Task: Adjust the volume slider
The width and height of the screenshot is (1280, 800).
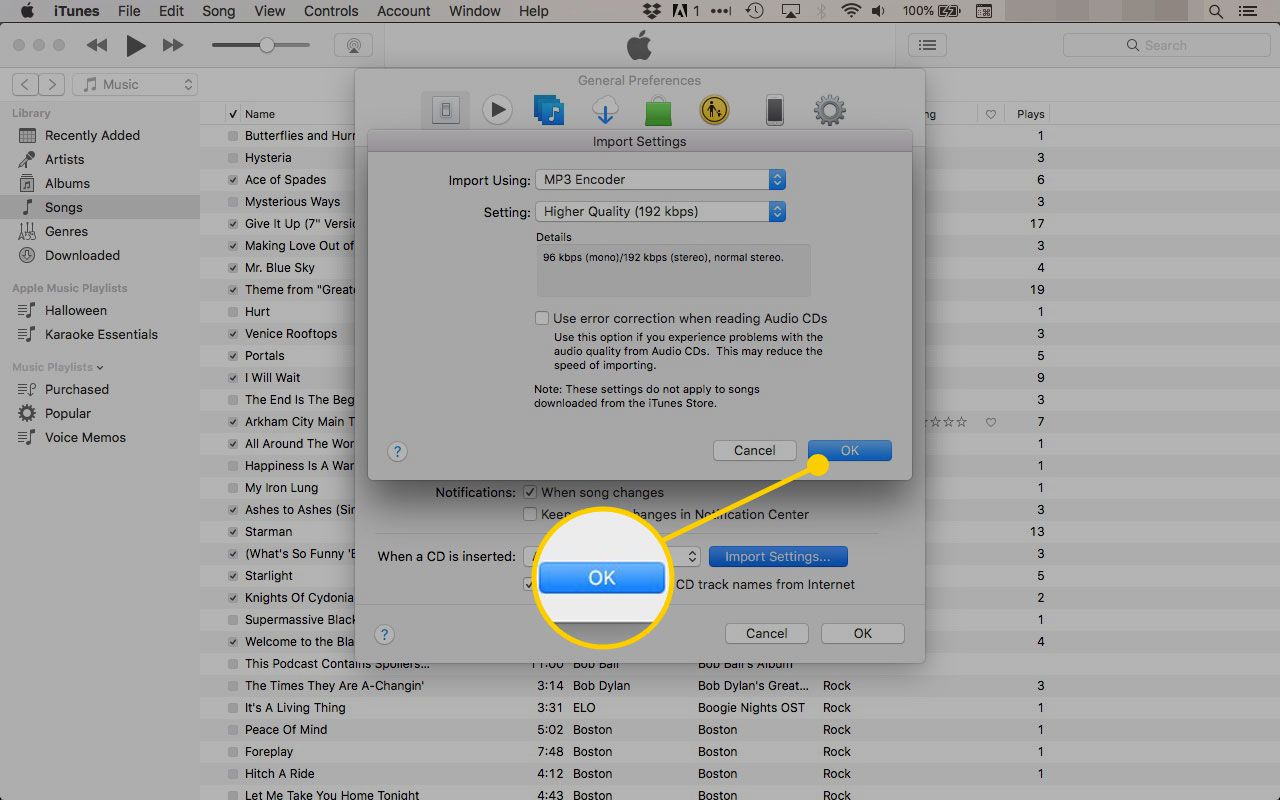Action: coord(266,45)
